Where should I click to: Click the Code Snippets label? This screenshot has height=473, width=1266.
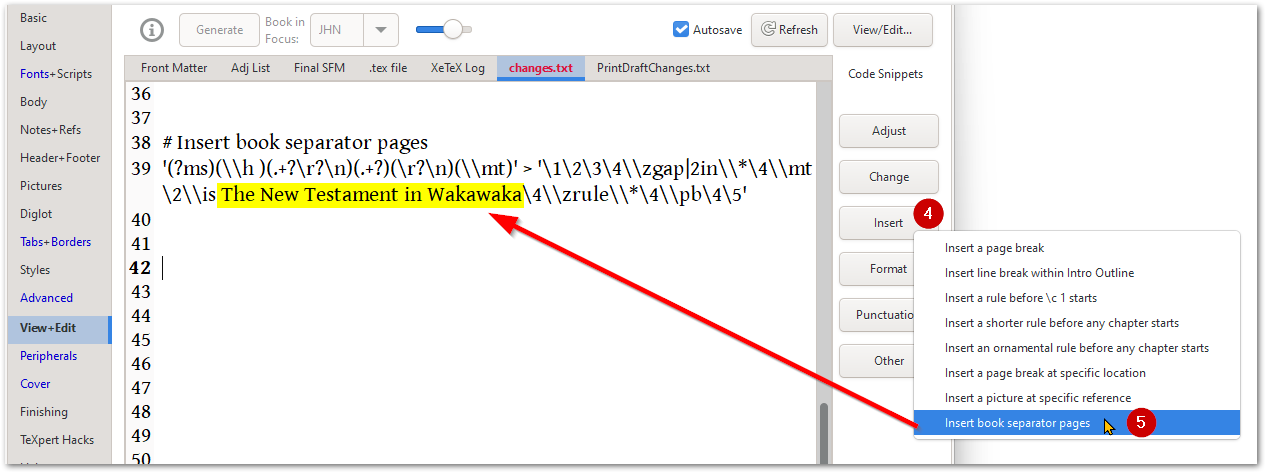[885, 74]
